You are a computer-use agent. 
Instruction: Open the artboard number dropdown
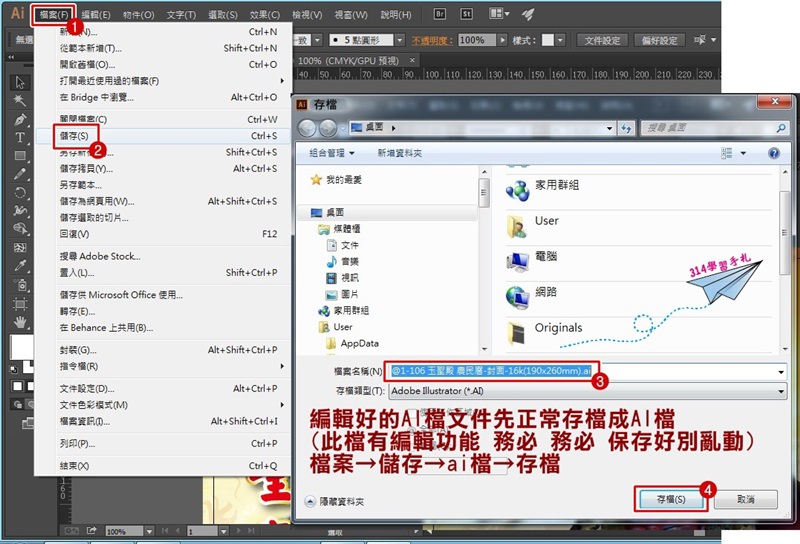pos(223,531)
